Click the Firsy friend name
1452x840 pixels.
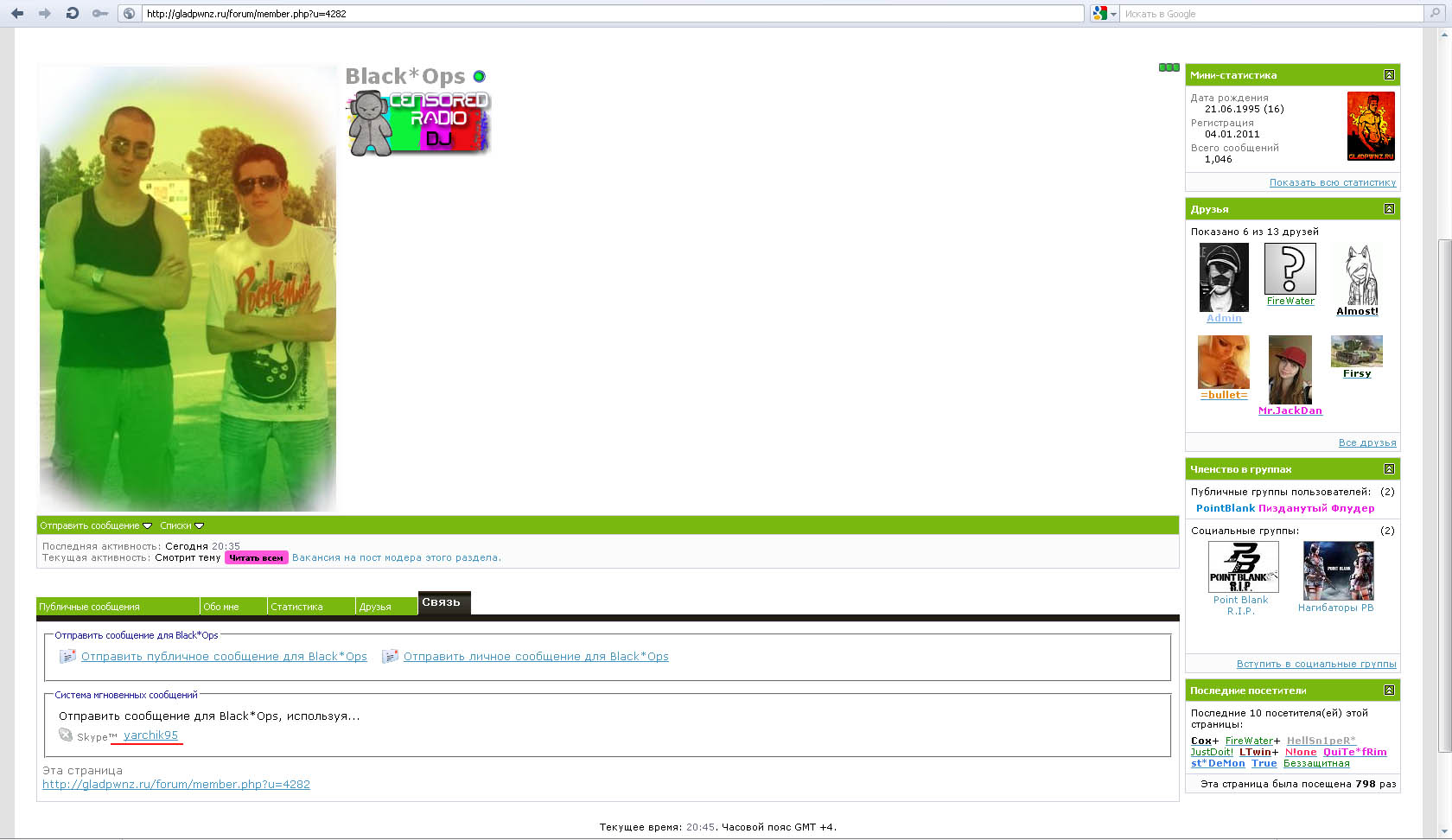1357,373
